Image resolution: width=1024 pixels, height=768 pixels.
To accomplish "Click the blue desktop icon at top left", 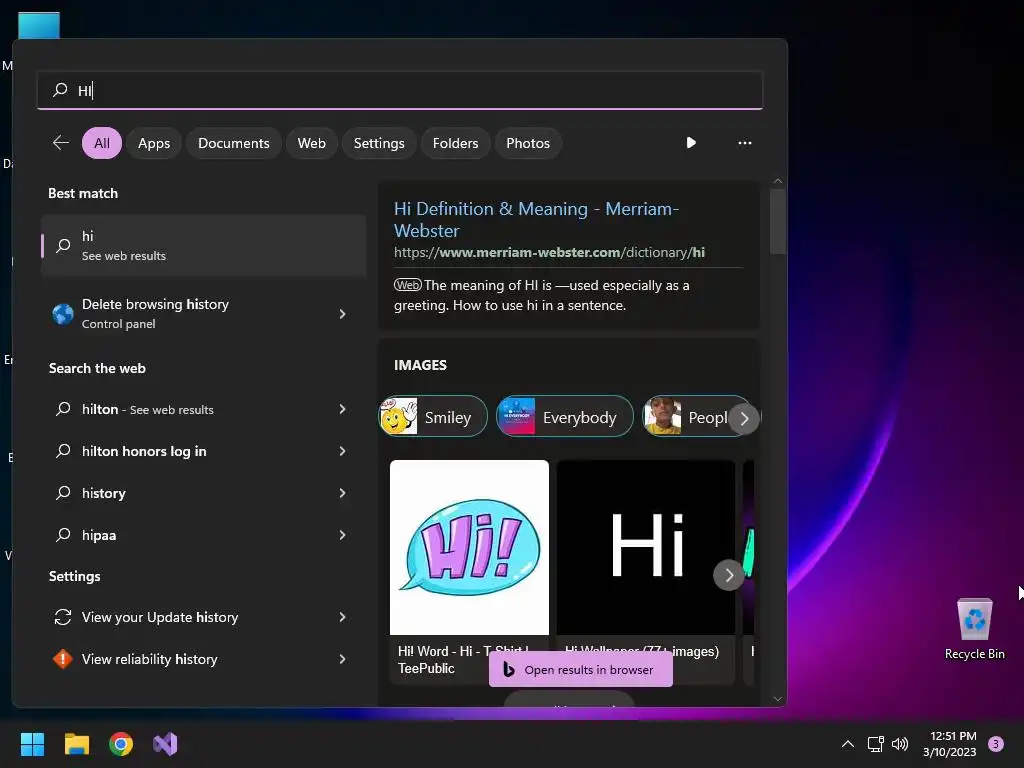I will point(39,25).
